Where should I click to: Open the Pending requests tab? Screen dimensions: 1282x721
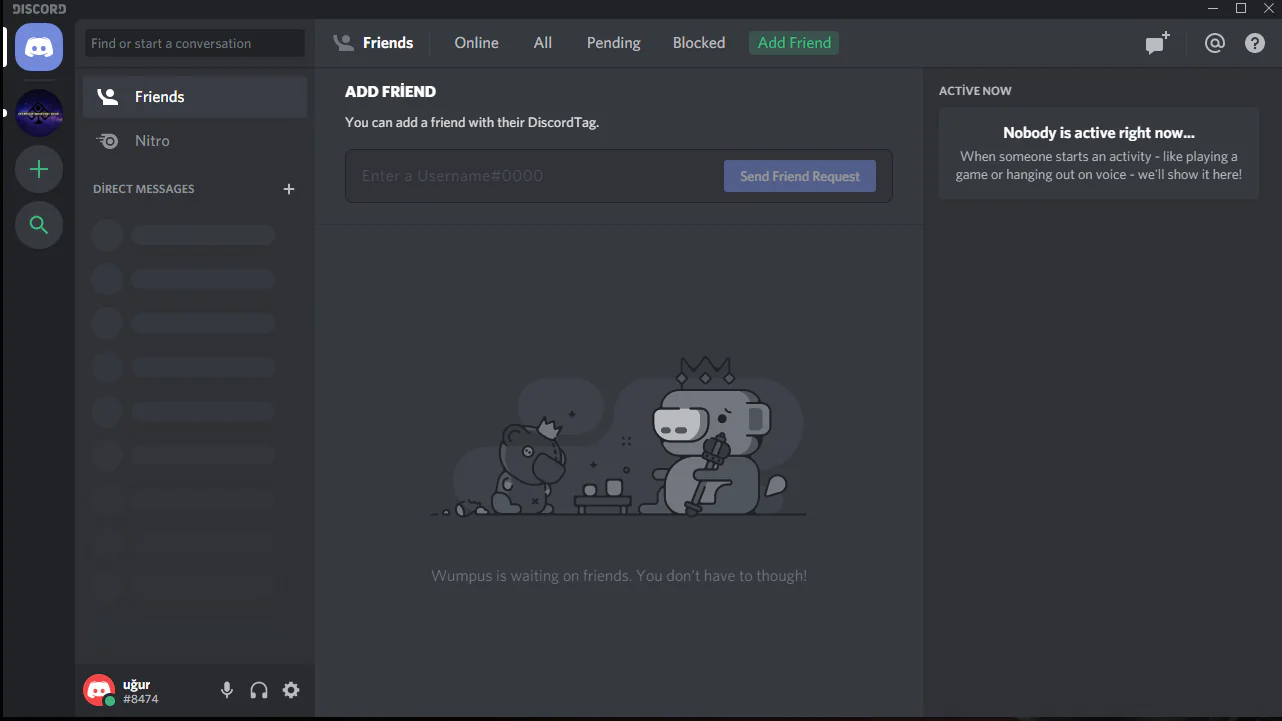(x=613, y=43)
